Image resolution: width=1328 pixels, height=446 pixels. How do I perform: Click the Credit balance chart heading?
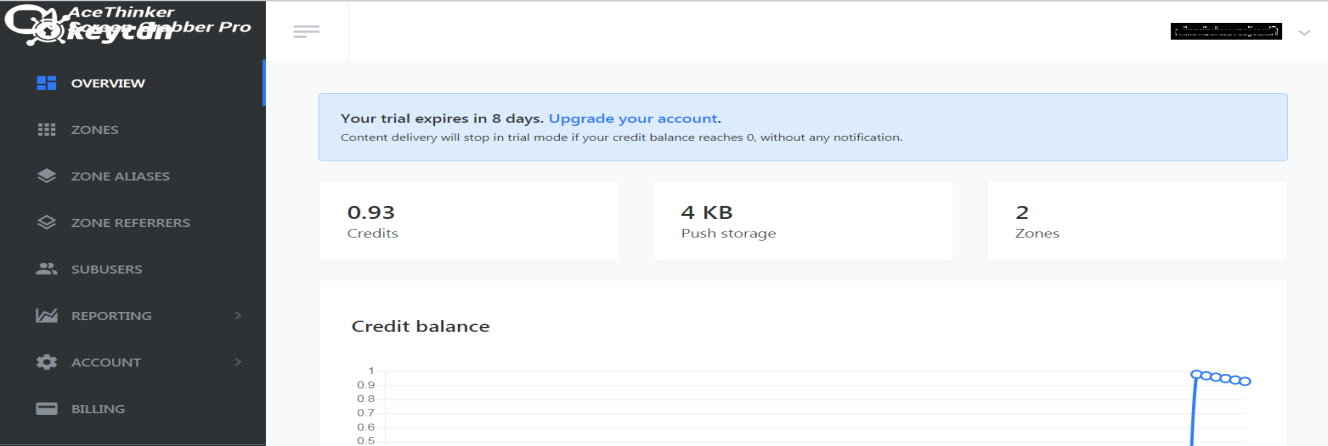(x=421, y=326)
